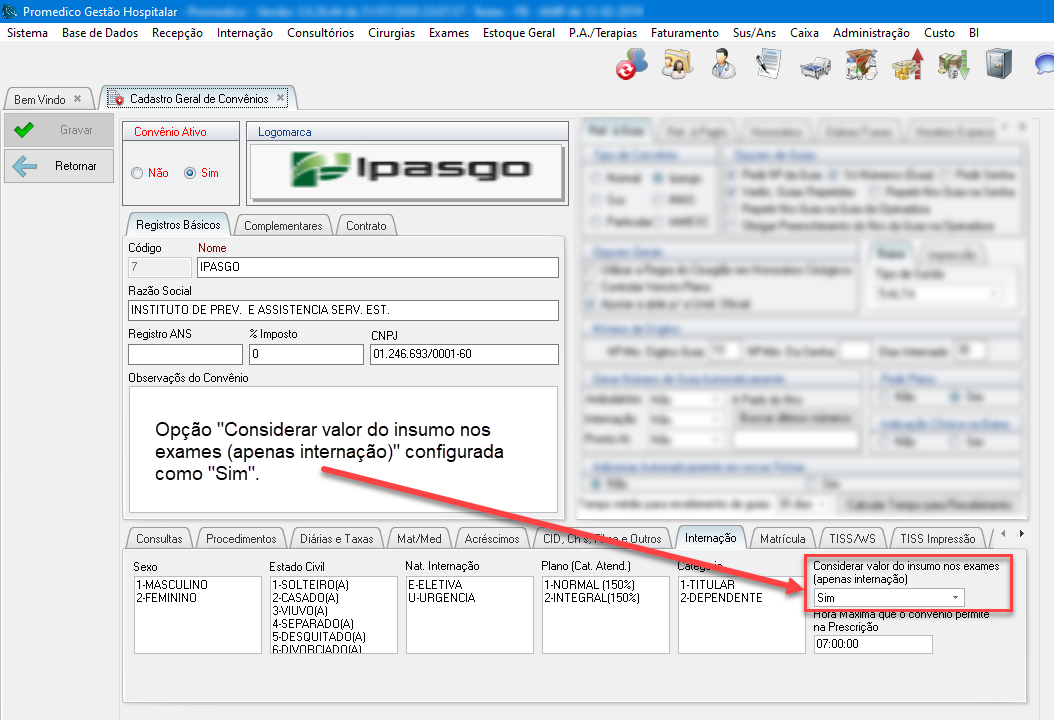This screenshot has width=1054, height=720.
Task: Click the user refresh toolbar icon
Action: click(631, 64)
